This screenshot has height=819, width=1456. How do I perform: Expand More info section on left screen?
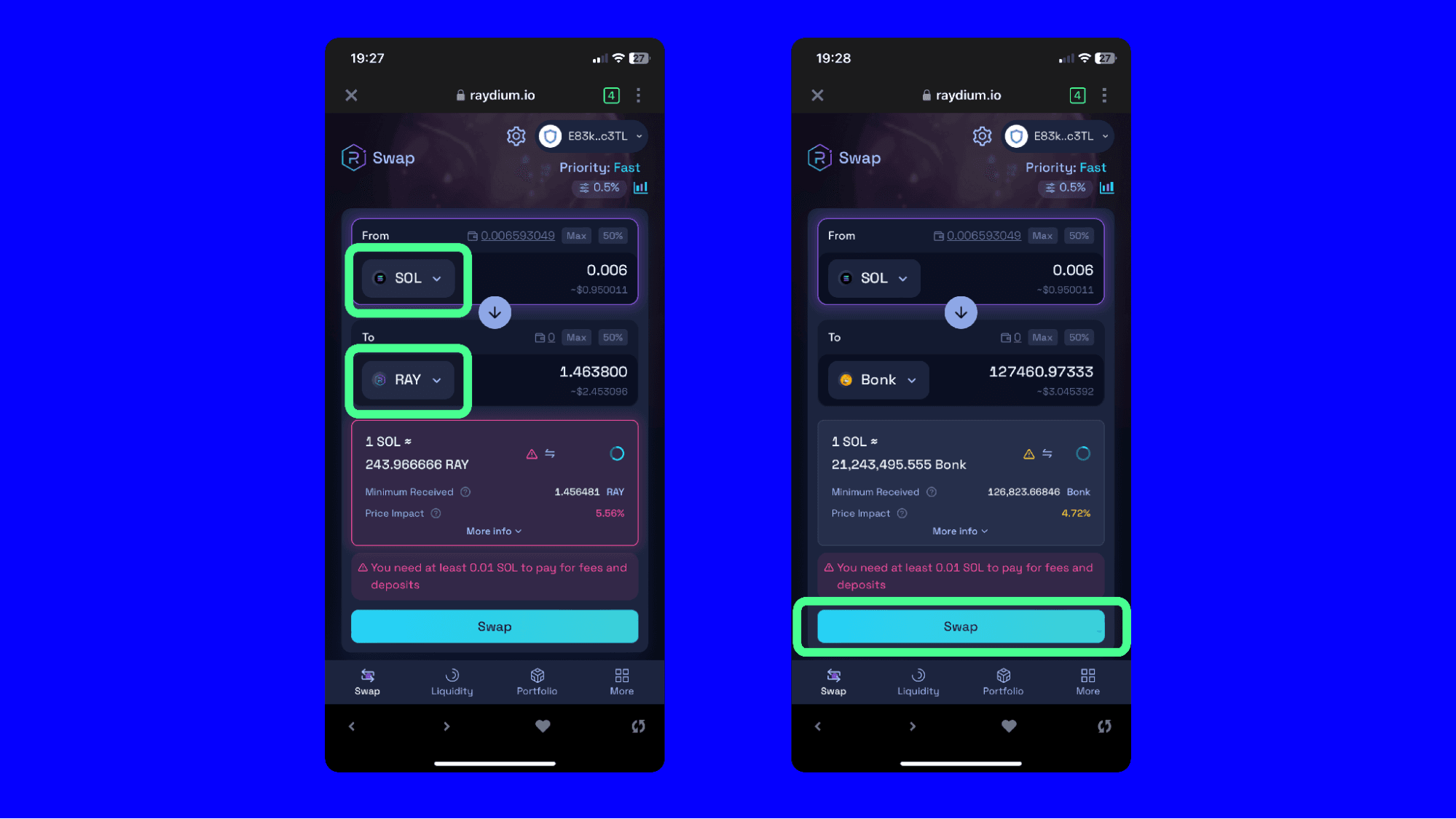(x=494, y=530)
